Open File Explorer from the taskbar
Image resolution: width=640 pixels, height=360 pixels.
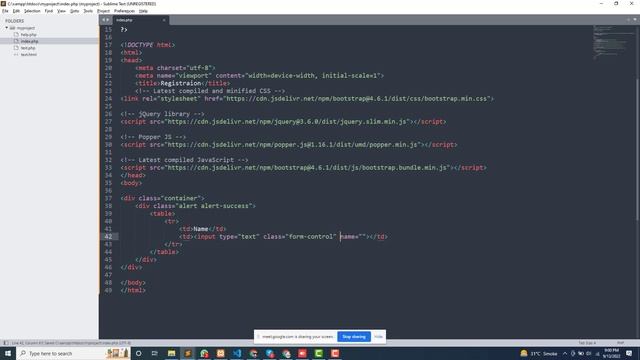tap(171, 353)
